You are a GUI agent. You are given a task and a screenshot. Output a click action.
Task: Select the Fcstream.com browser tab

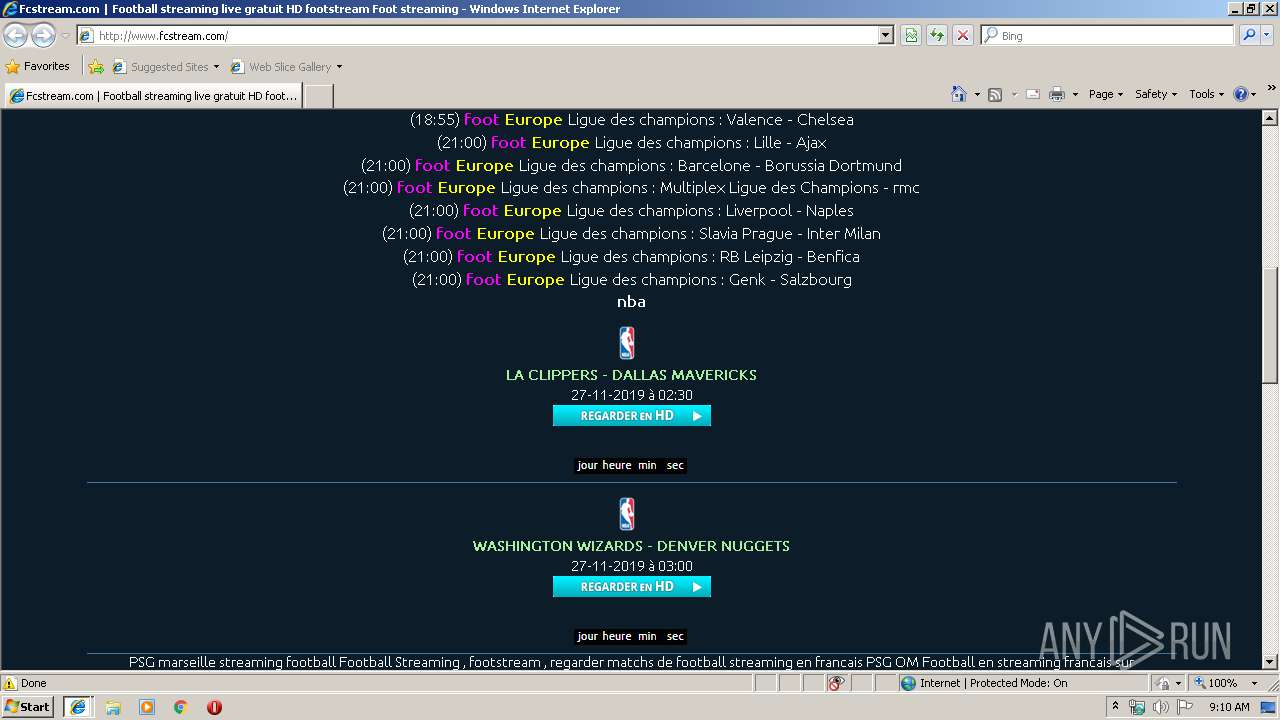pos(153,96)
